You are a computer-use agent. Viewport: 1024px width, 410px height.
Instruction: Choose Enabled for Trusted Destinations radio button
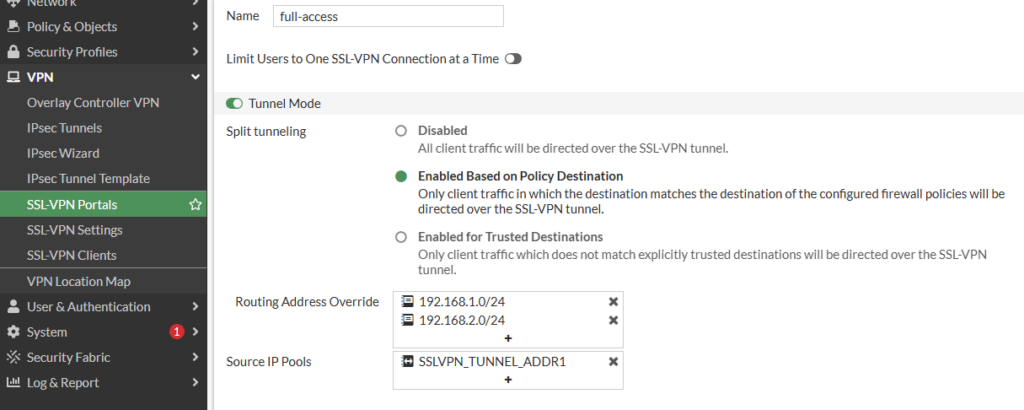(401, 237)
